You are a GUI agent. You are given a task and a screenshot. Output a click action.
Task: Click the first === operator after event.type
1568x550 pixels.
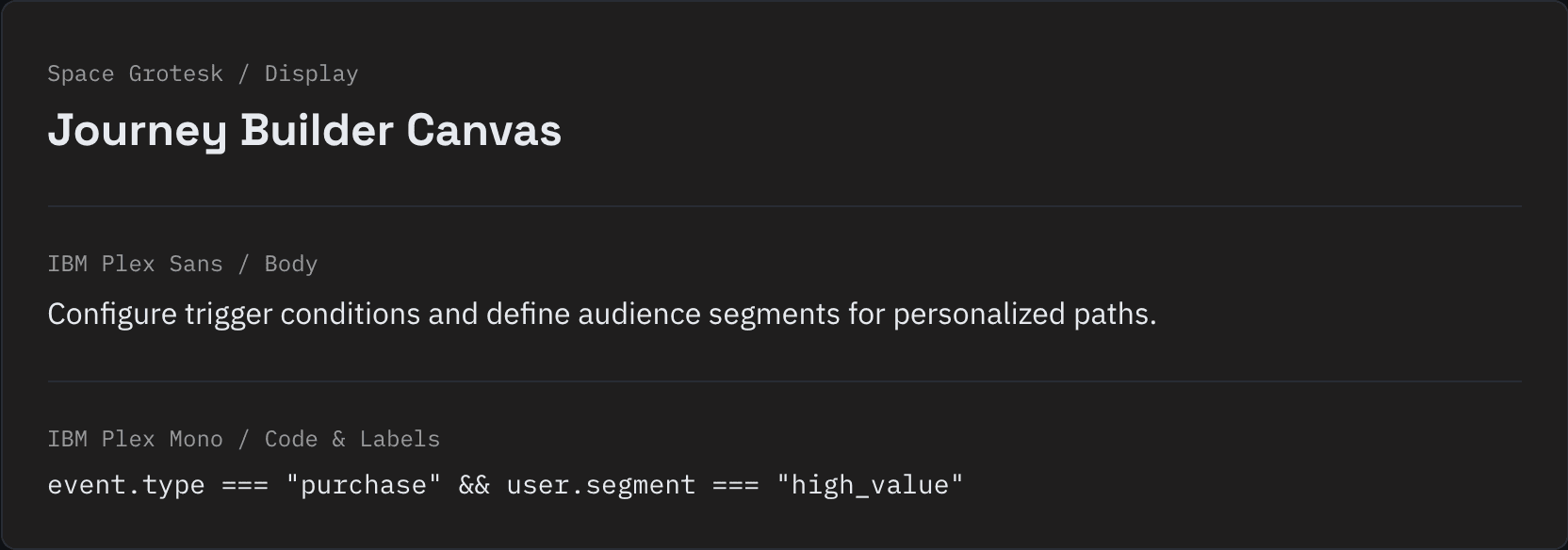[245, 486]
